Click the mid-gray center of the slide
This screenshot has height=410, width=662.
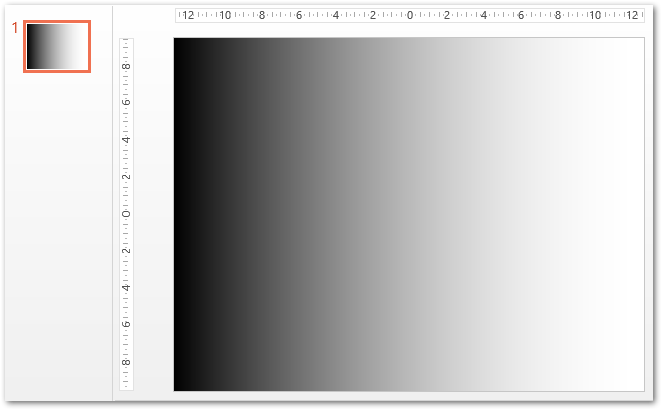[x=409, y=214]
